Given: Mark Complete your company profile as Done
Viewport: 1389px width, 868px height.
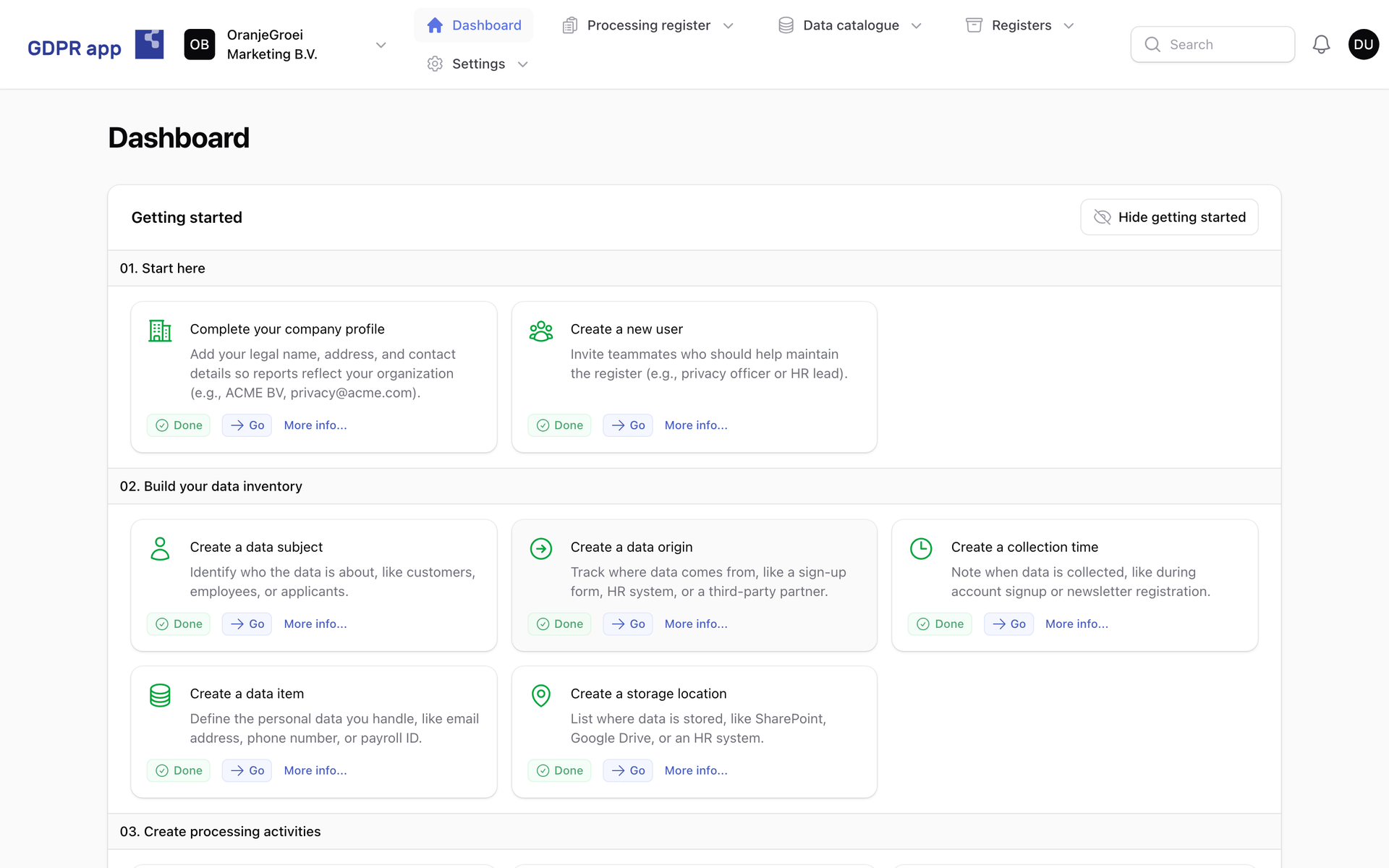Looking at the screenshot, I should 179,425.
